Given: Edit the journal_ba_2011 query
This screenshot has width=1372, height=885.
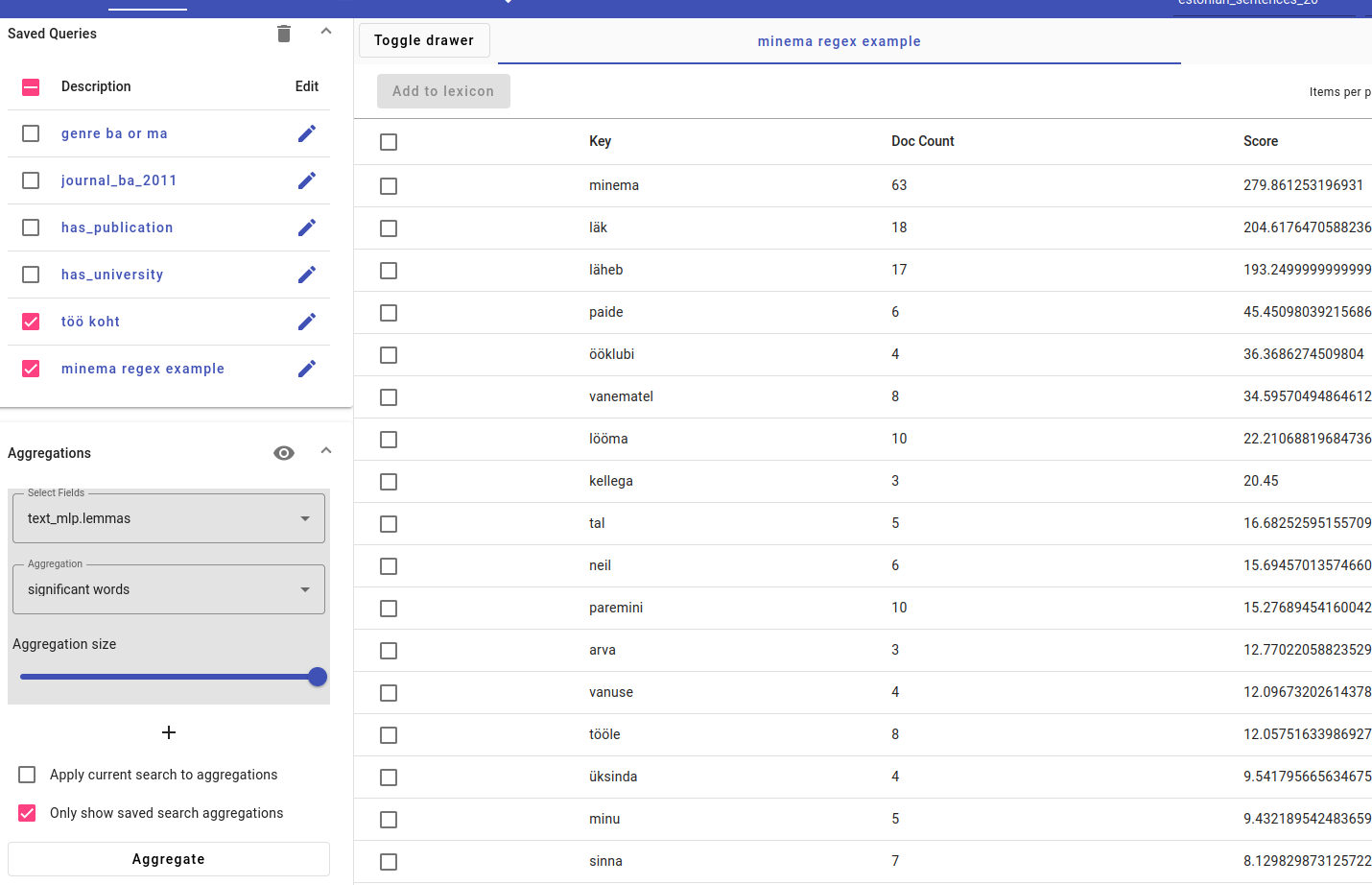Looking at the screenshot, I should [x=307, y=180].
